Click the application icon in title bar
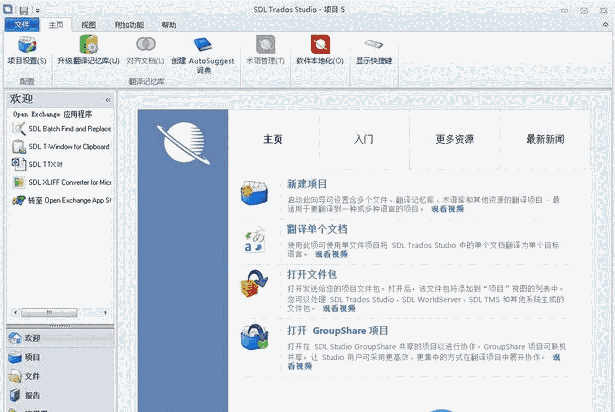The height and width of the screenshot is (412, 615). click(8, 9)
